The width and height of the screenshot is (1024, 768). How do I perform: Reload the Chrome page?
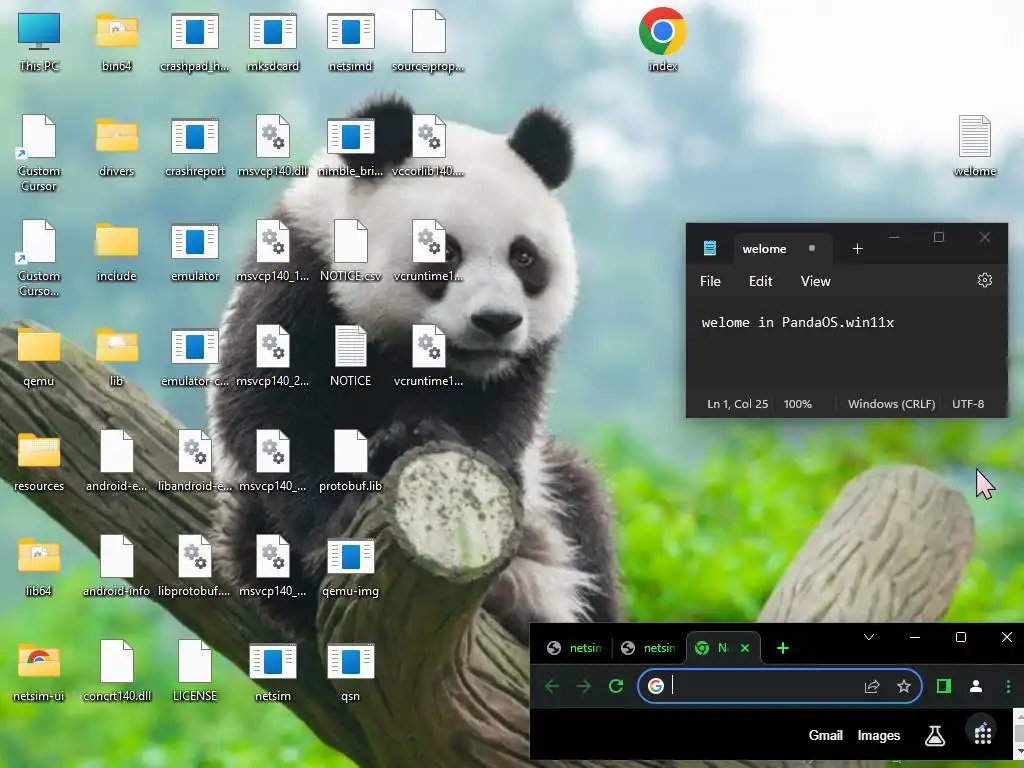point(615,686)
